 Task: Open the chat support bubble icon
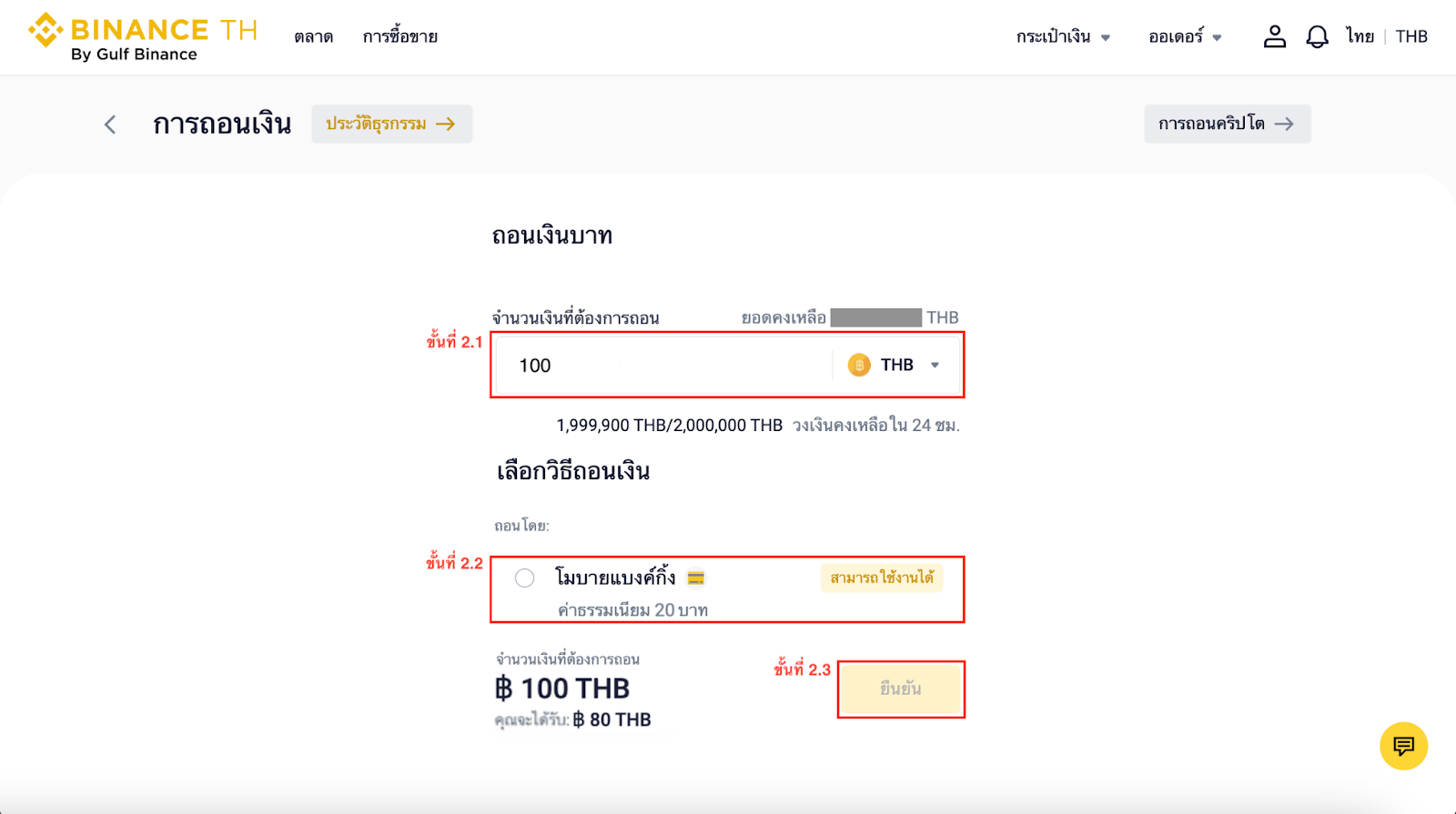click(1403, 746)
